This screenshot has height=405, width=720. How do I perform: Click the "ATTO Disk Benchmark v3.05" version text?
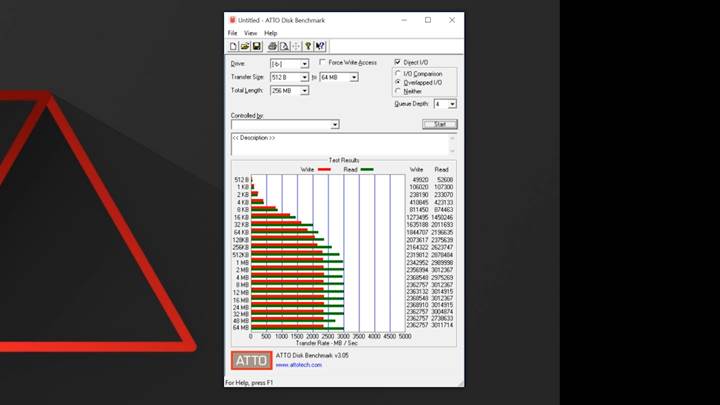coord(312,355)
